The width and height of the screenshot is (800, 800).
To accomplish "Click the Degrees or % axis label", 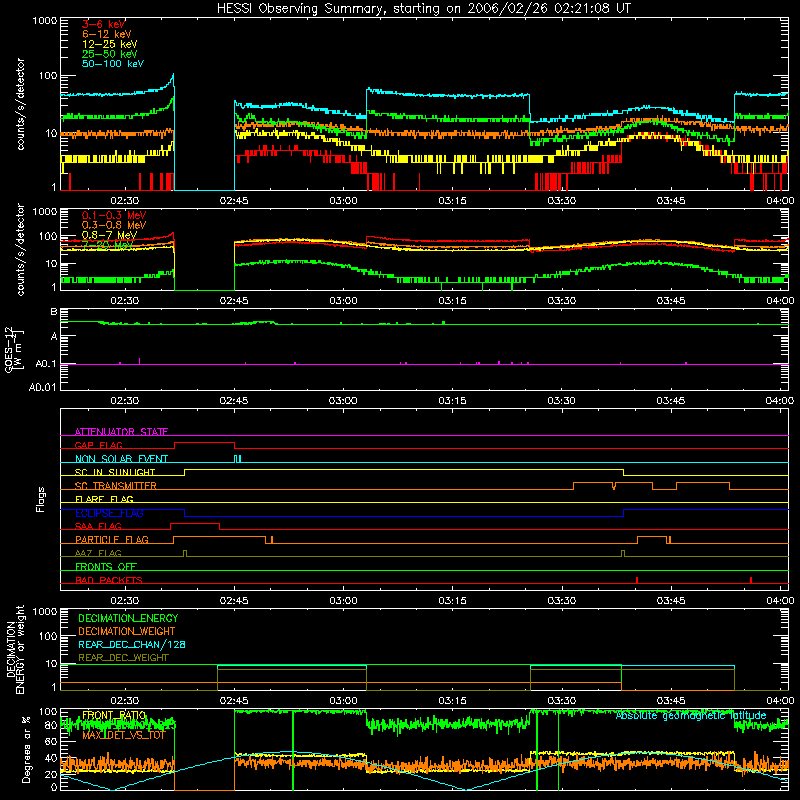I will tap(26, 749).
